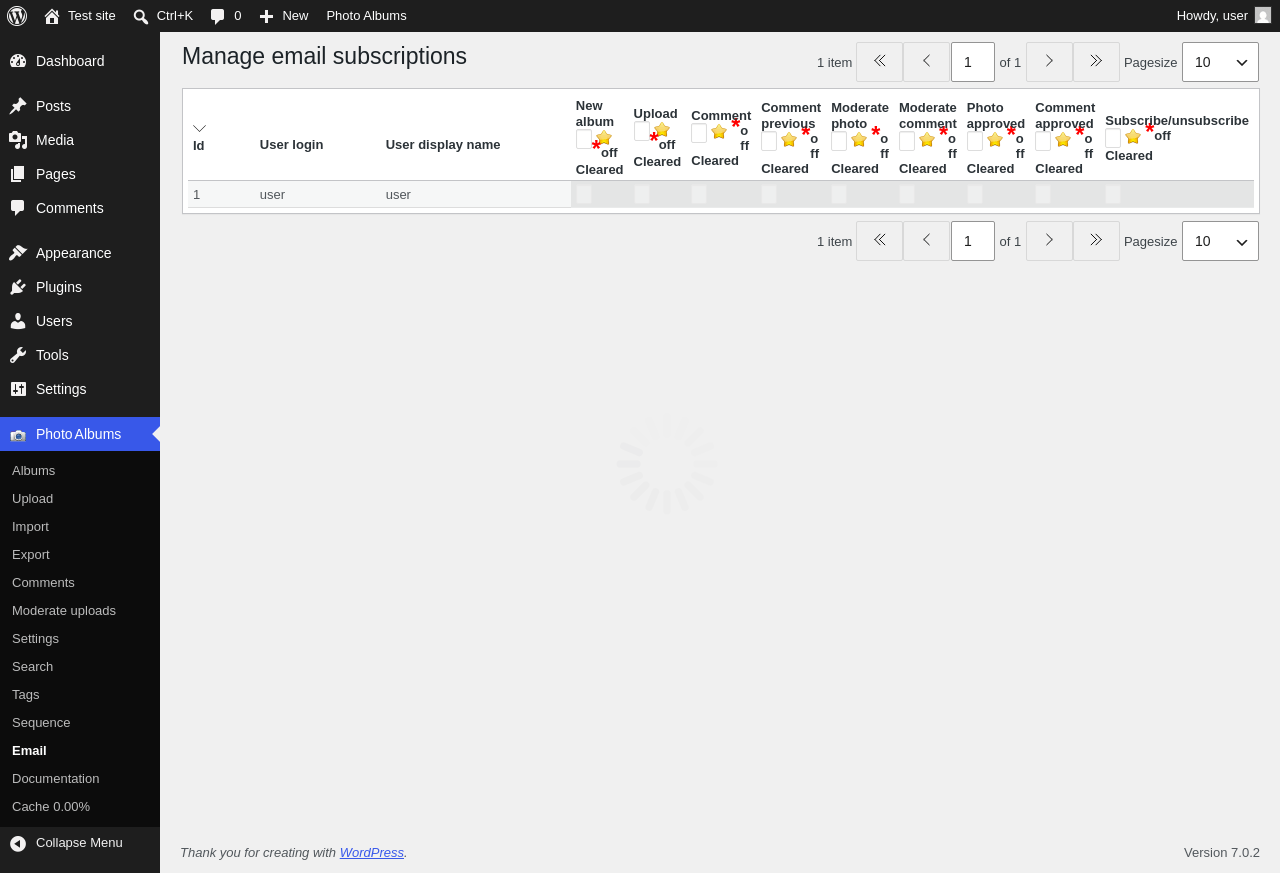Image resolution: width=1280 pixels, height=873 pixels.
Task: Click the star icon under Subscribe/unsubscribe
Action: pos(1133,137)
